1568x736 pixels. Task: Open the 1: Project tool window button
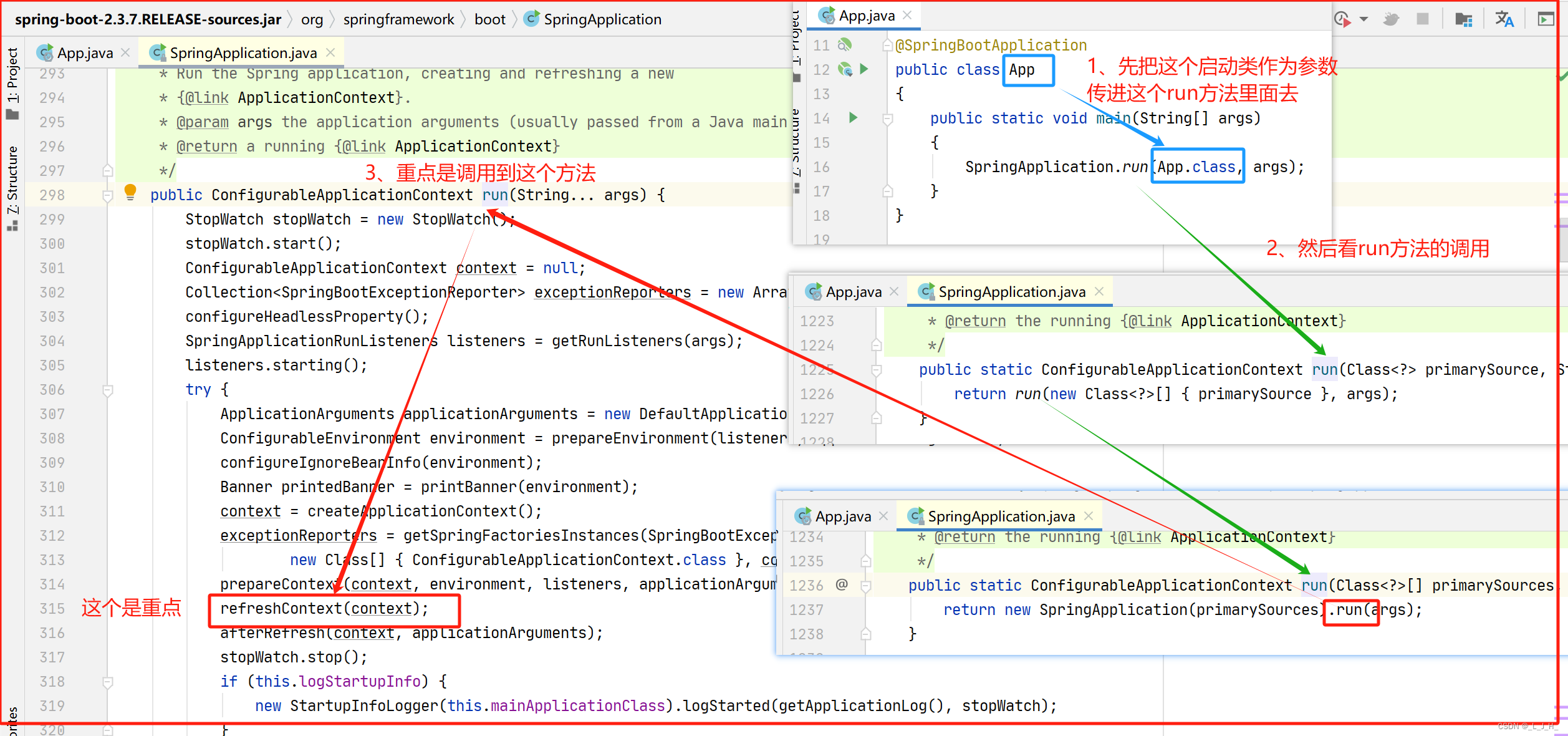coord(12,83)
